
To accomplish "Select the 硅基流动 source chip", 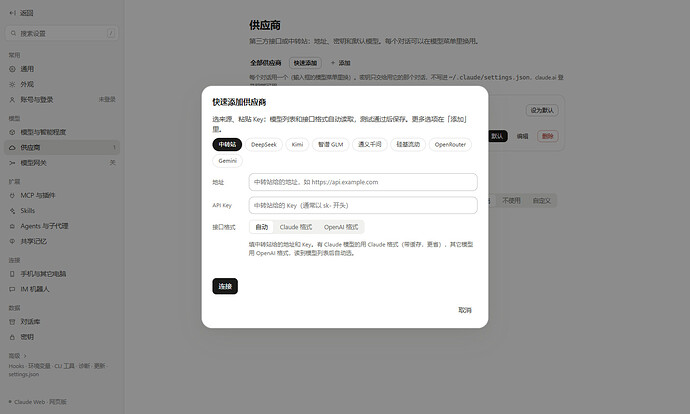I will [x=408, y=144].
